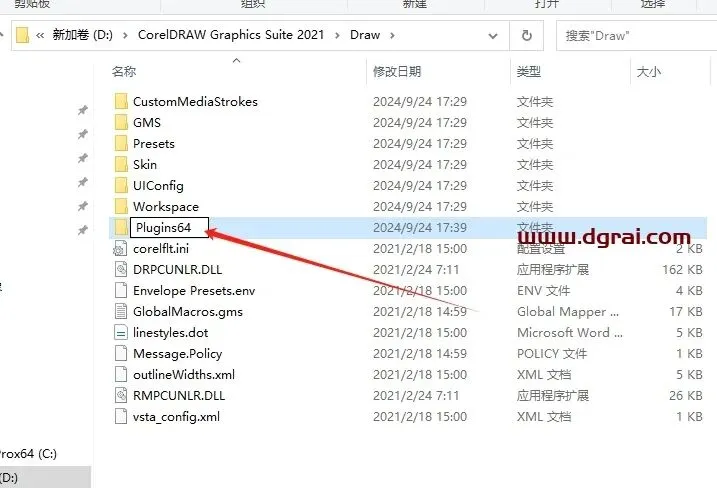Expand chevron after CorelDRAW Graphics Suite 2021
The width and height of the screenshot is (717, 488).
[337, 35]
